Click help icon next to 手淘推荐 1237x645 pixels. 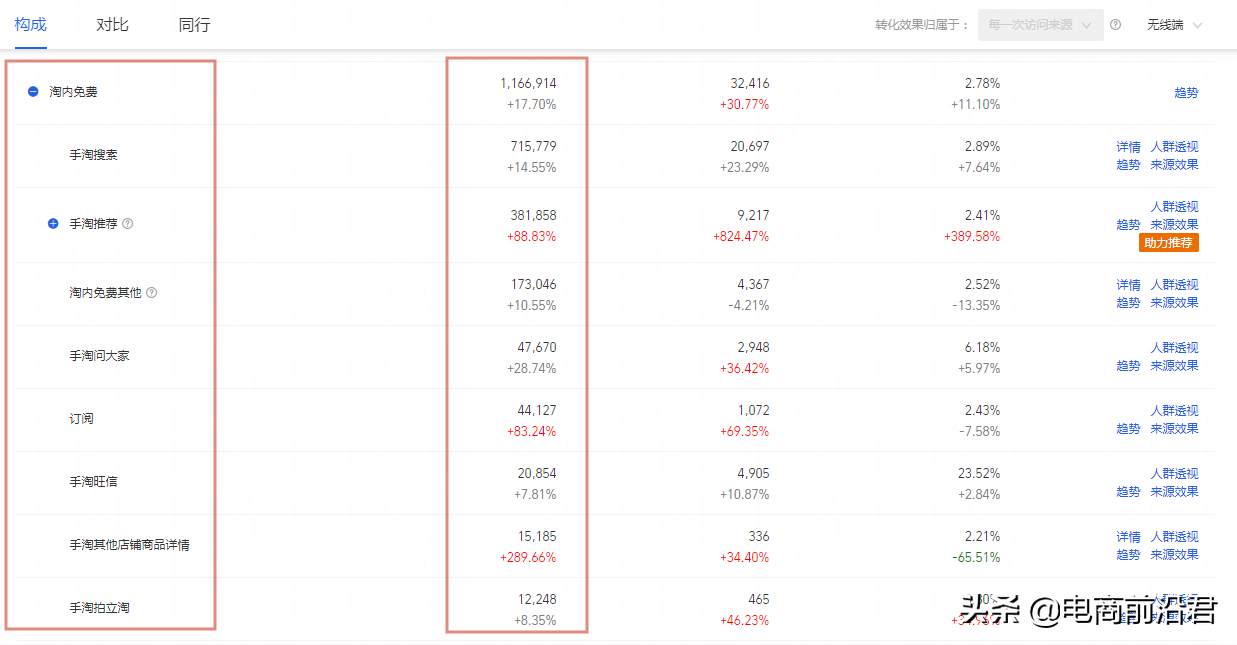click(127, 224)
